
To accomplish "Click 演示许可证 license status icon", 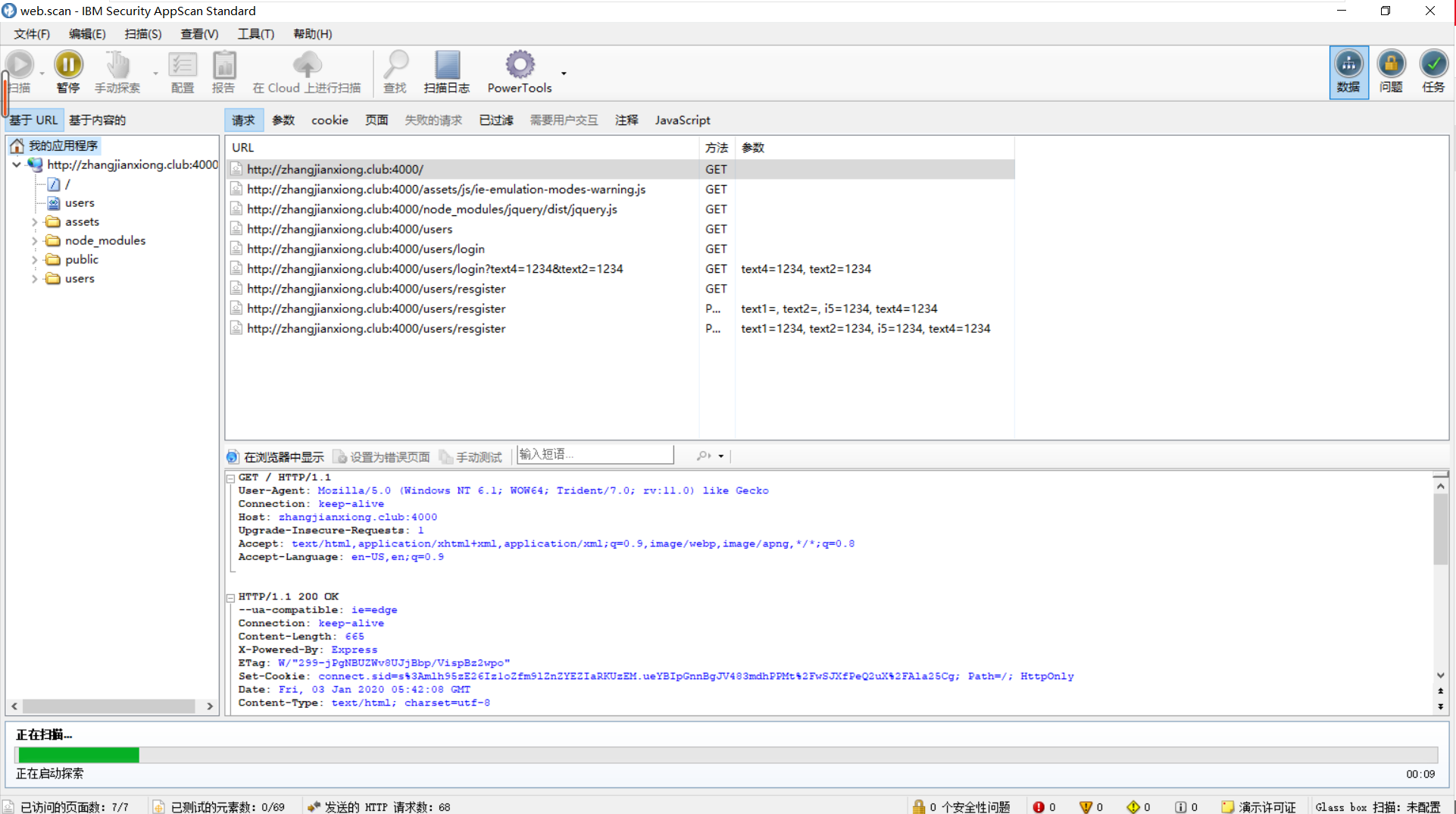I will (1228, 807).
